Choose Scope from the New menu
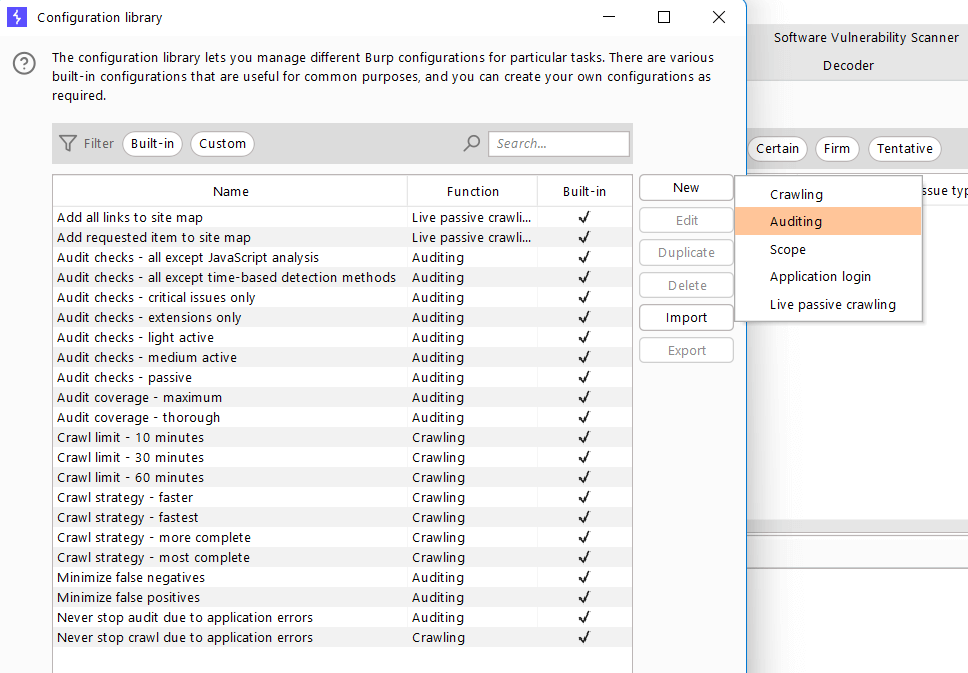This screenshot has height=673, width=968. point(828,249)
